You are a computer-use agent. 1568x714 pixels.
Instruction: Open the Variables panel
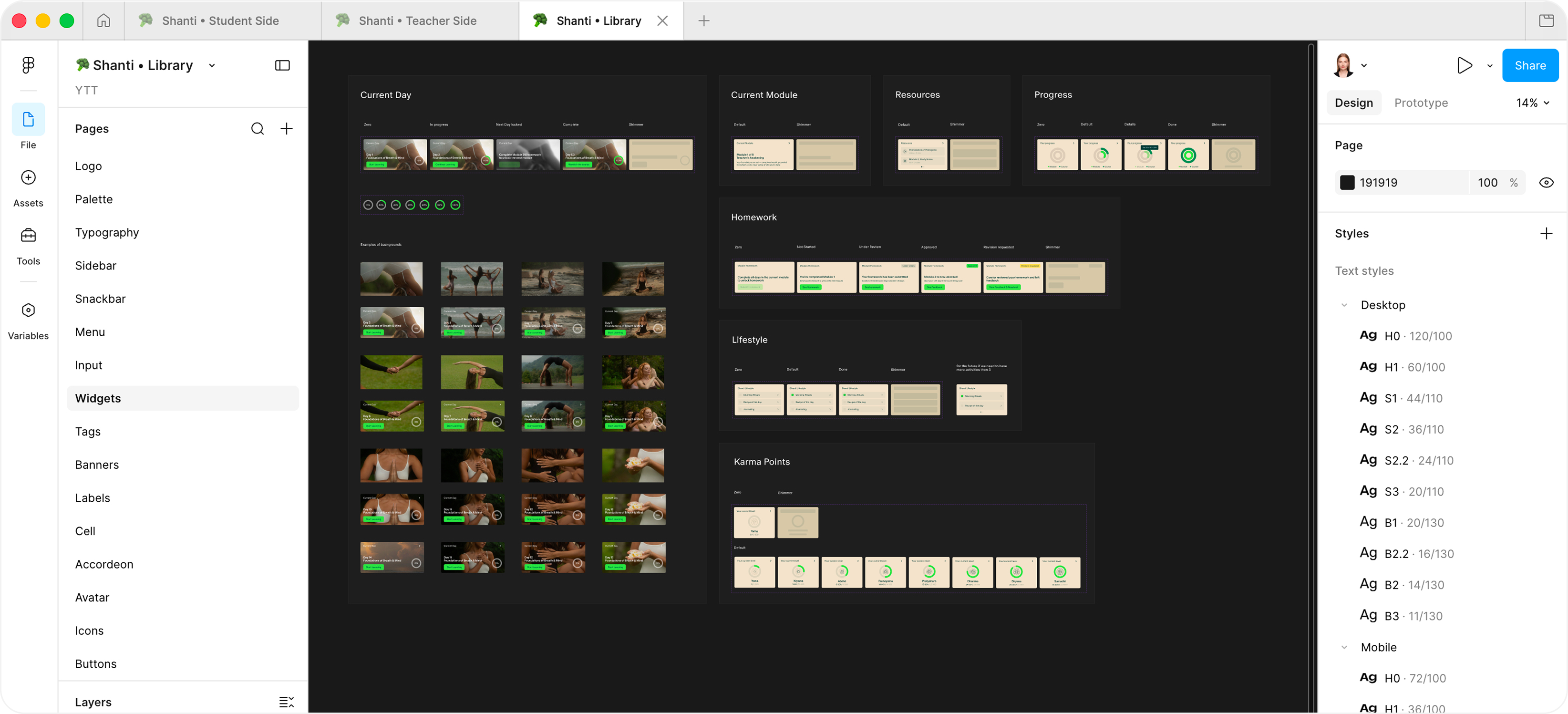point(28,310)
